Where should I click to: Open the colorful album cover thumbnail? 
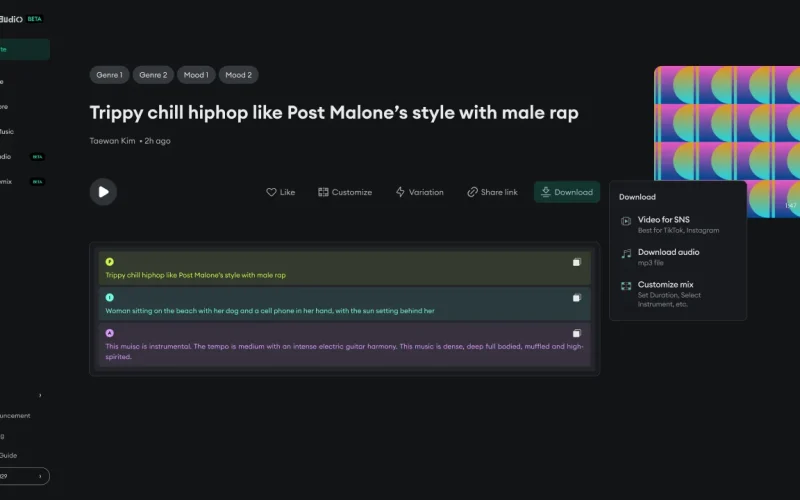(727, 122)
